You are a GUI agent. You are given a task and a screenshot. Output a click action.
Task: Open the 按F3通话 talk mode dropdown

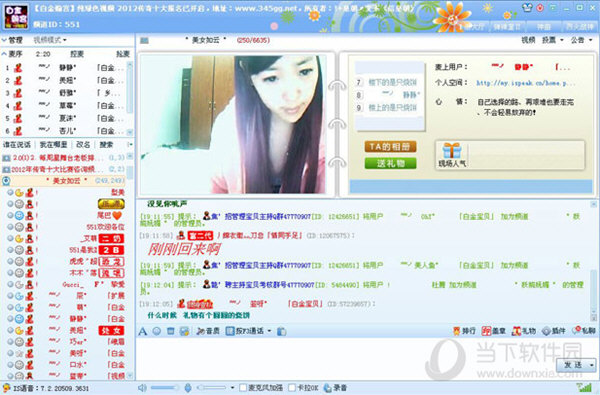249,331
